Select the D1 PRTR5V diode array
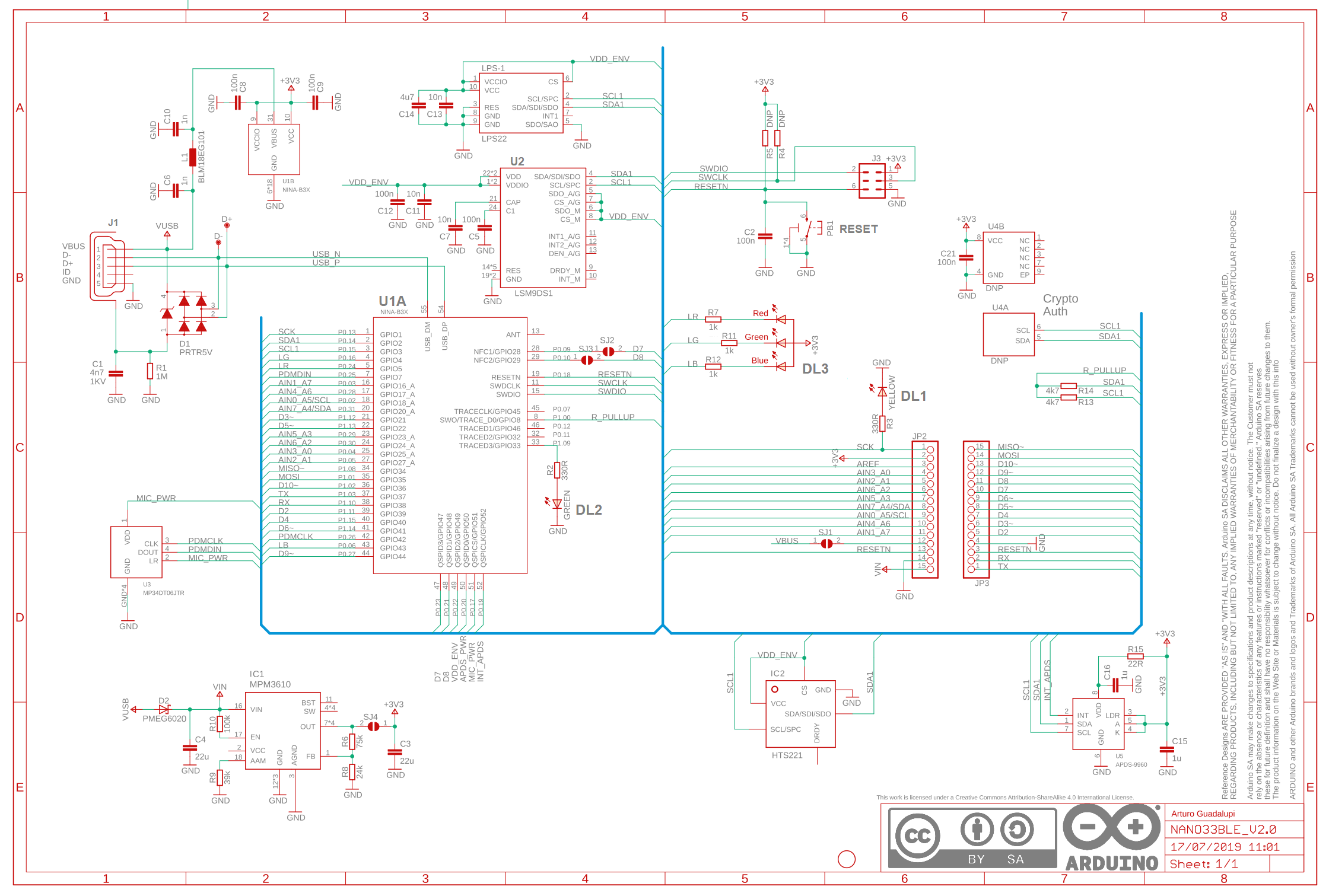Screen dimensions: 1329x896 (185, 314)
